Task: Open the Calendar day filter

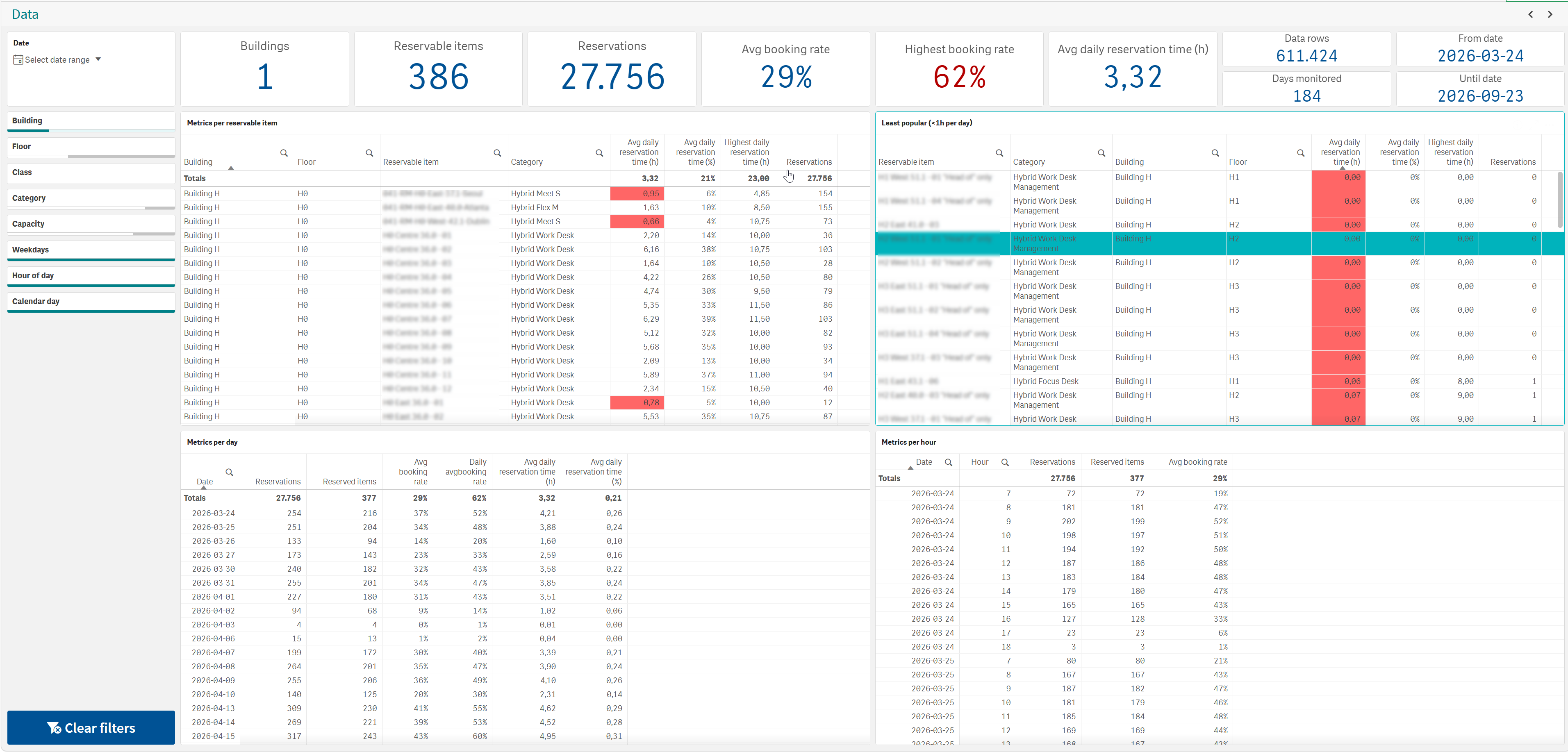Action: 91,302
